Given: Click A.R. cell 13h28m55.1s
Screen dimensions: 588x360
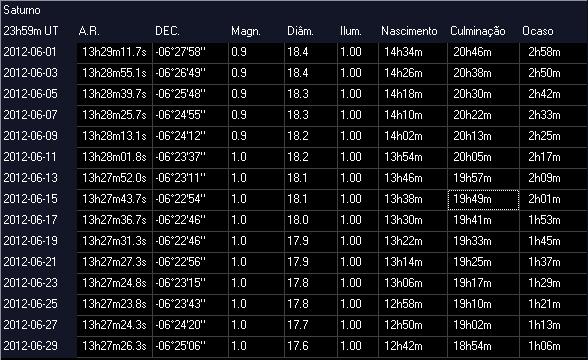Looking at the screenshot, I should [114, 73].
